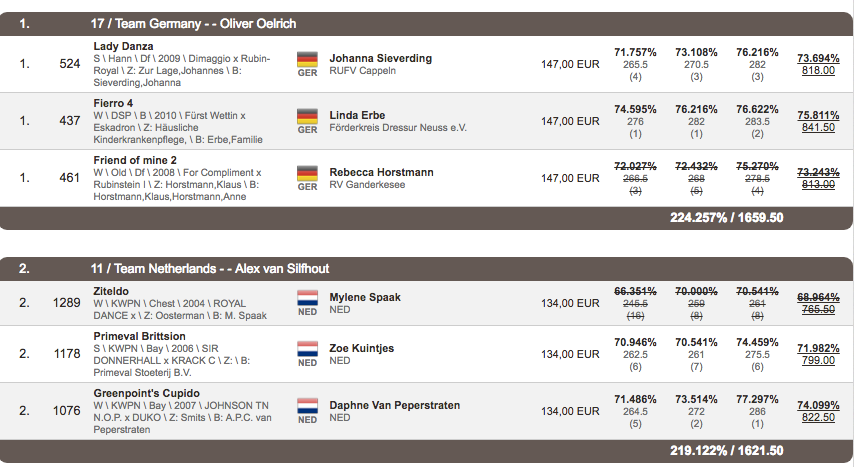Click the Team Germany header bar
The image size is (854, 467).
point(426,24)
